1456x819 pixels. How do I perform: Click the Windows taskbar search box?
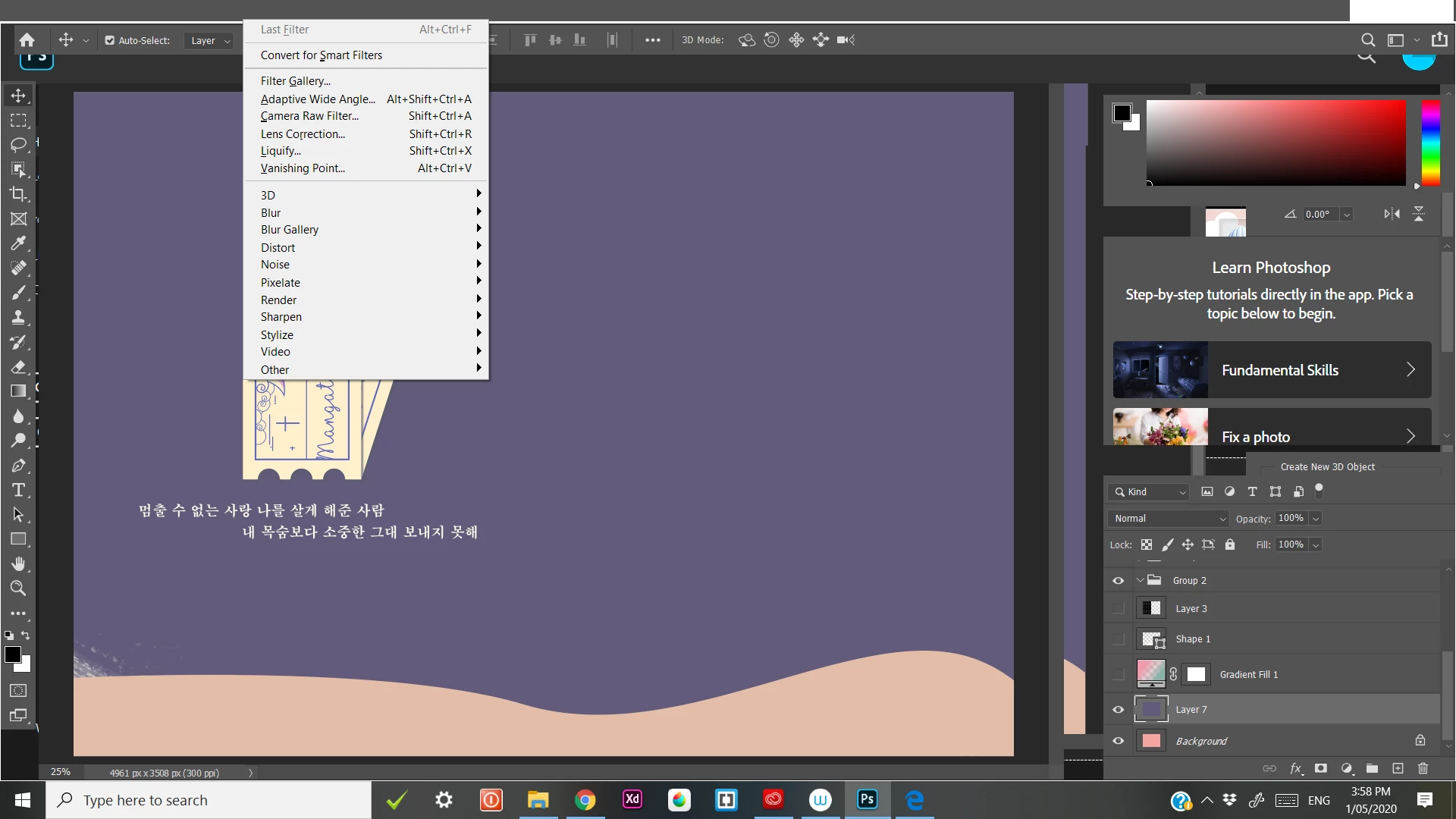209,800
